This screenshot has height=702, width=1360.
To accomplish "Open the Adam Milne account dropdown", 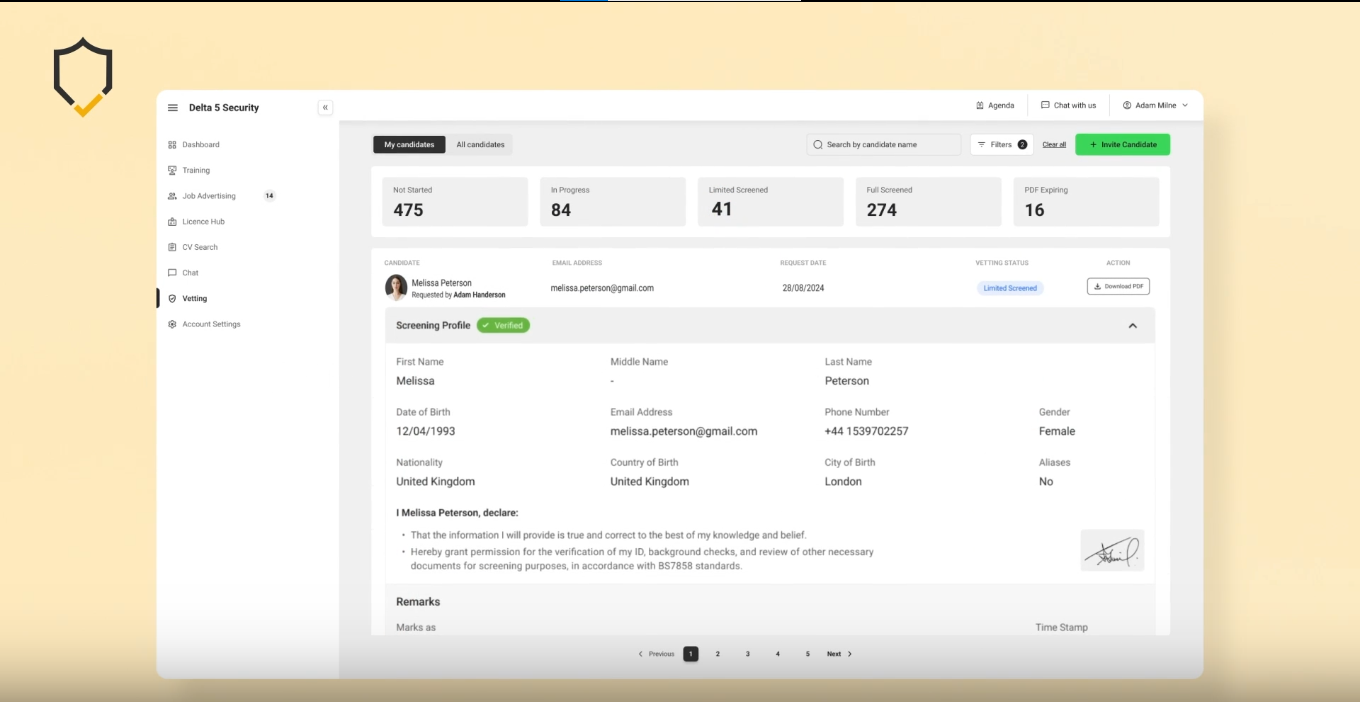I will point(1155,104).
